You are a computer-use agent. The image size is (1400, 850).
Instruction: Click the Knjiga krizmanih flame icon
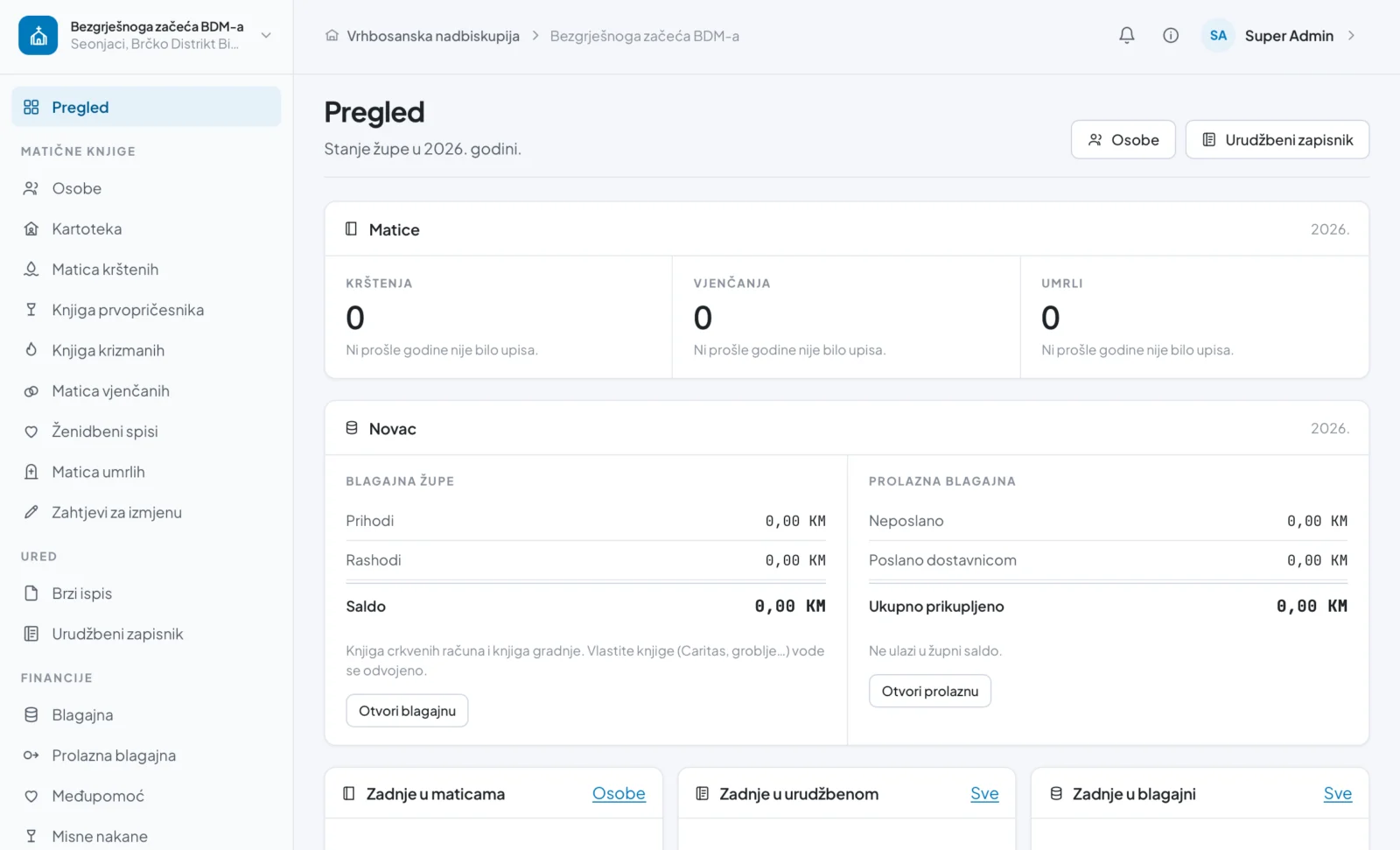(31, 350)
